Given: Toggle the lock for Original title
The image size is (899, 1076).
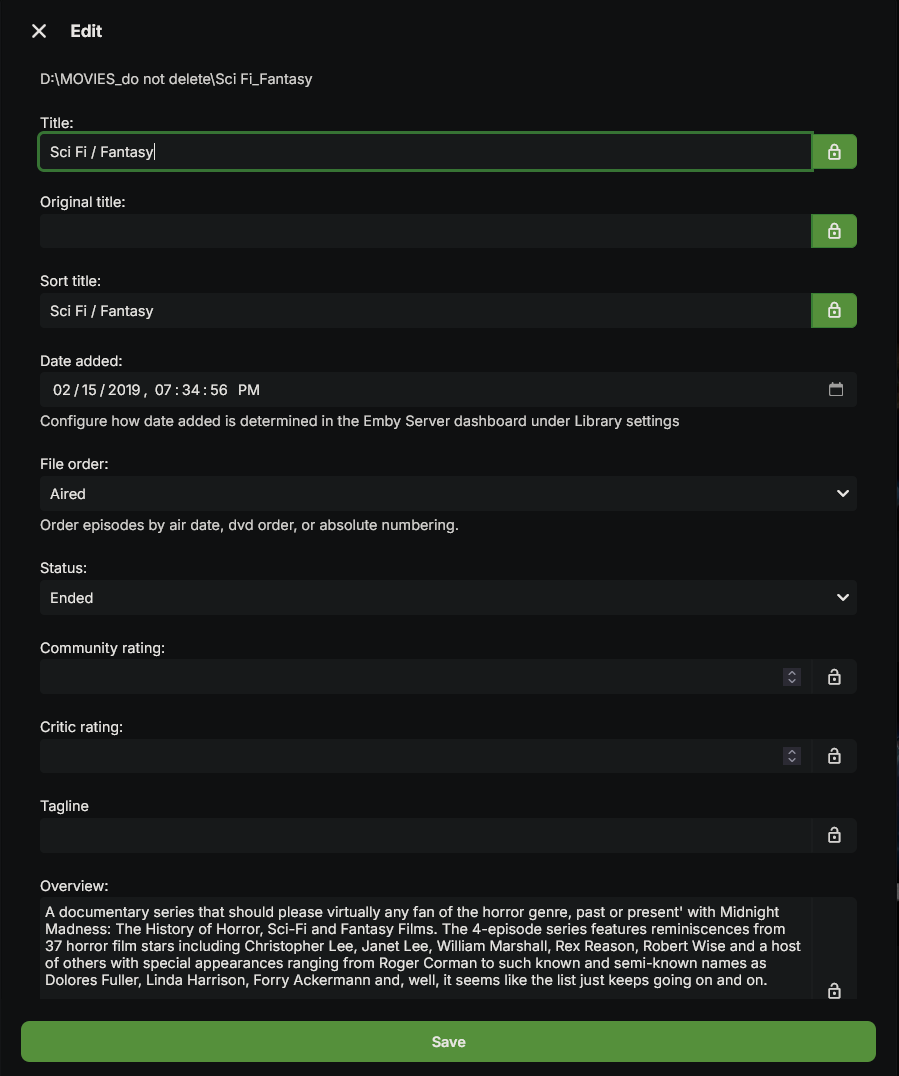Looking at the screenshot, I should coord(834,231).
